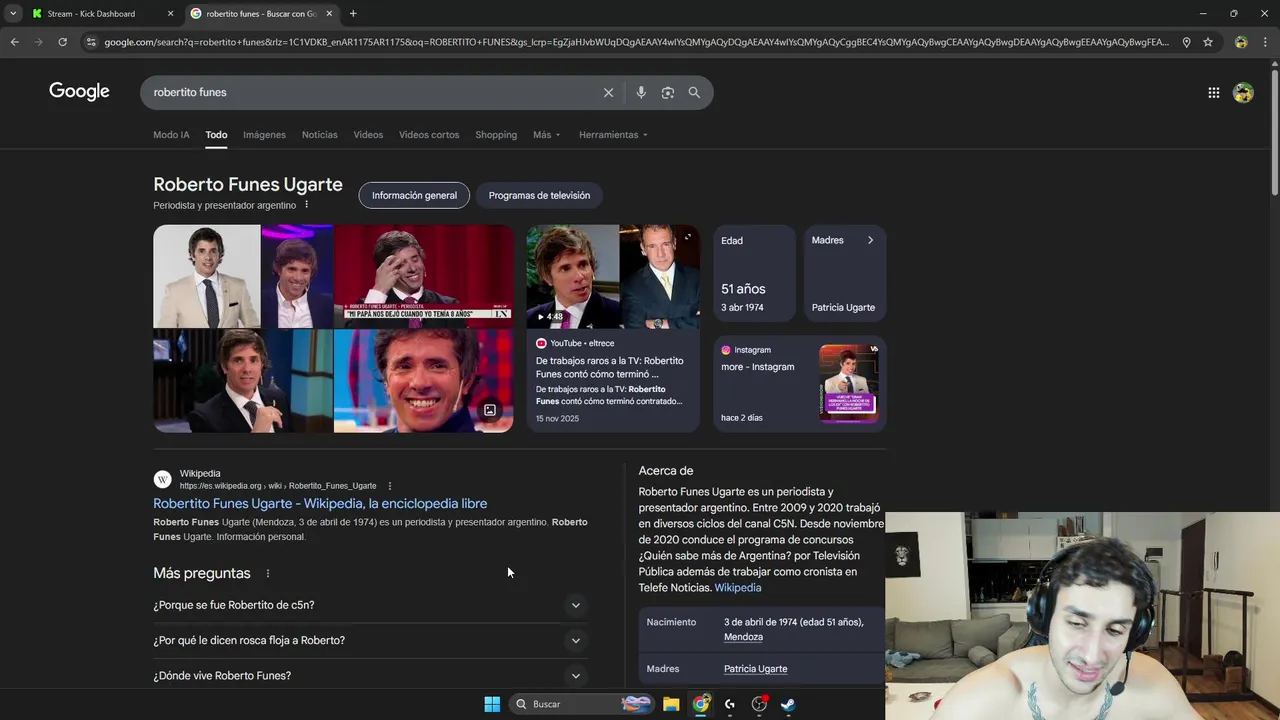
Task: Click the site information icon in address bar
Action: click(91, 42)
